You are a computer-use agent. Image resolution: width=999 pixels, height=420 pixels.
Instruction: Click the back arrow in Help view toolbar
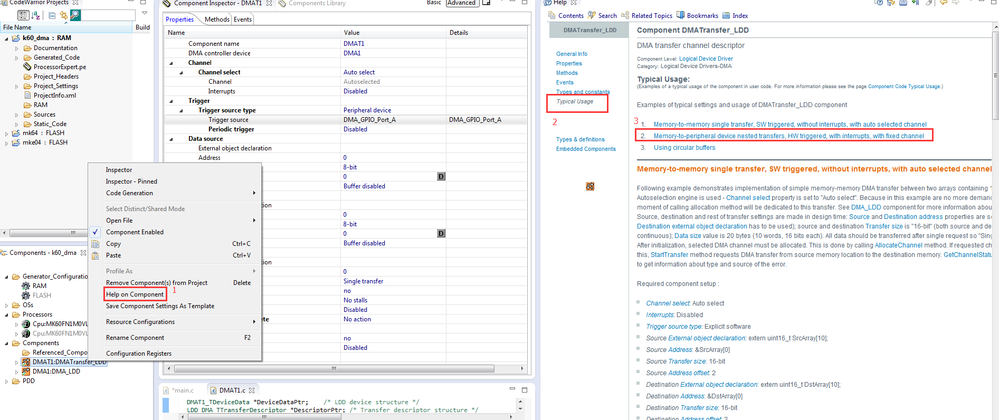(944, 2)
